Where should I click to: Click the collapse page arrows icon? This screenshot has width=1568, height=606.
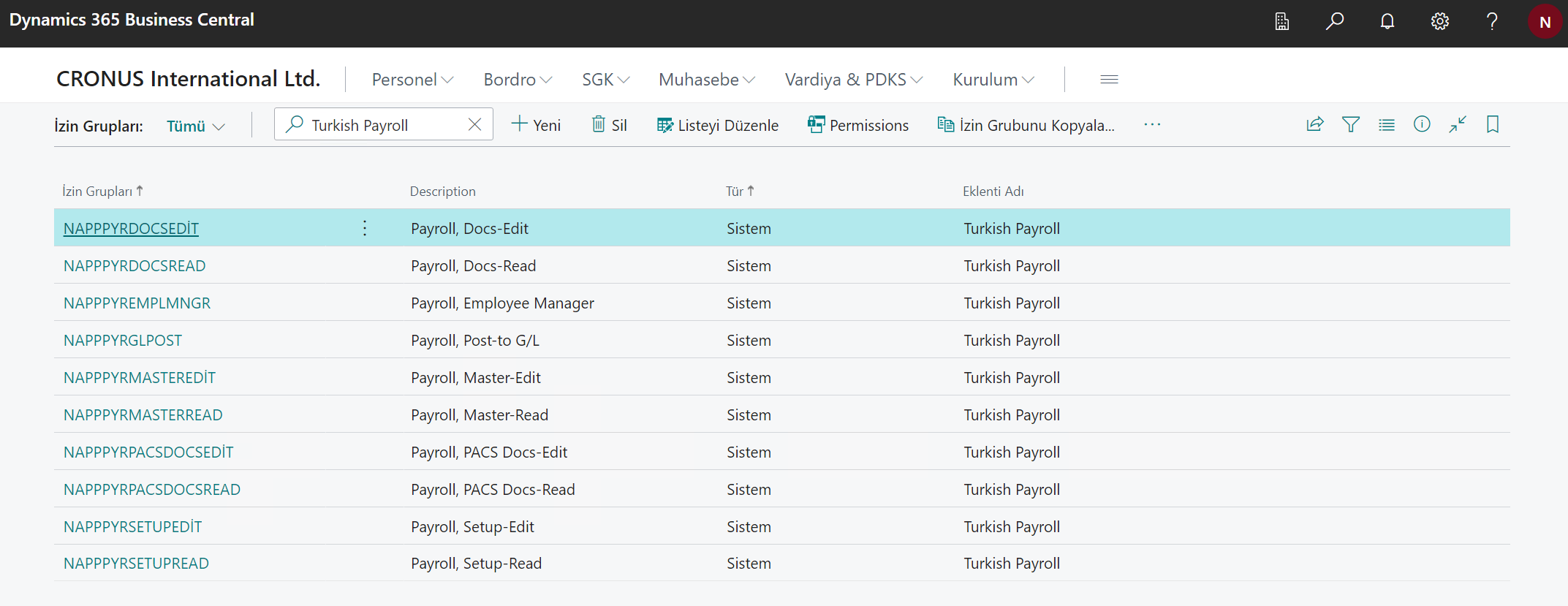1458,124
